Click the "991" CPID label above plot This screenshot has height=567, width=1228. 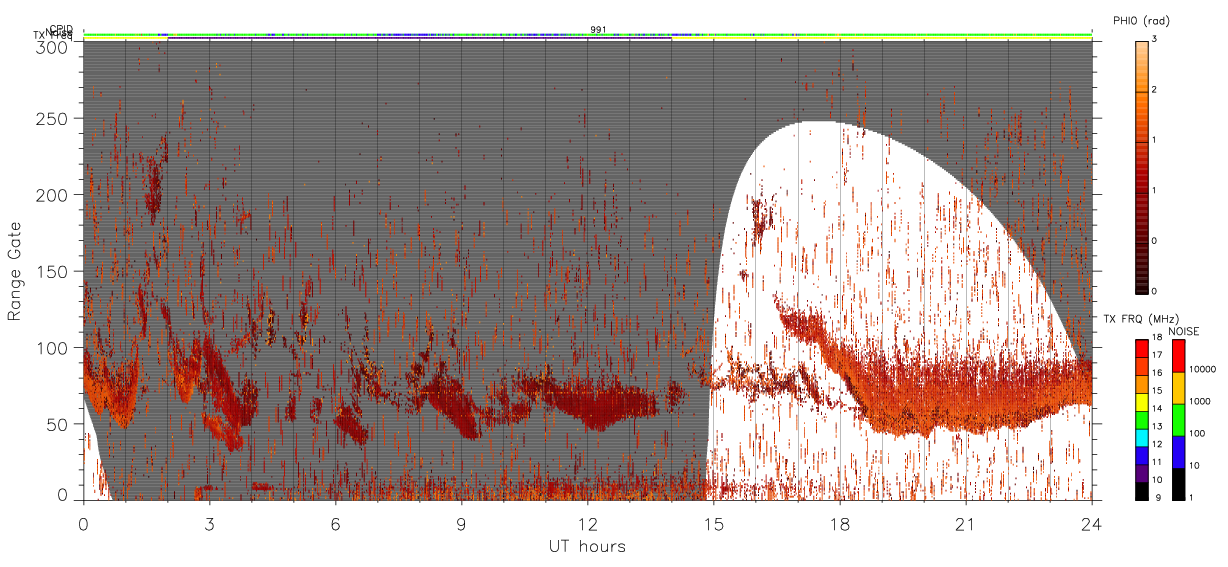598,29
